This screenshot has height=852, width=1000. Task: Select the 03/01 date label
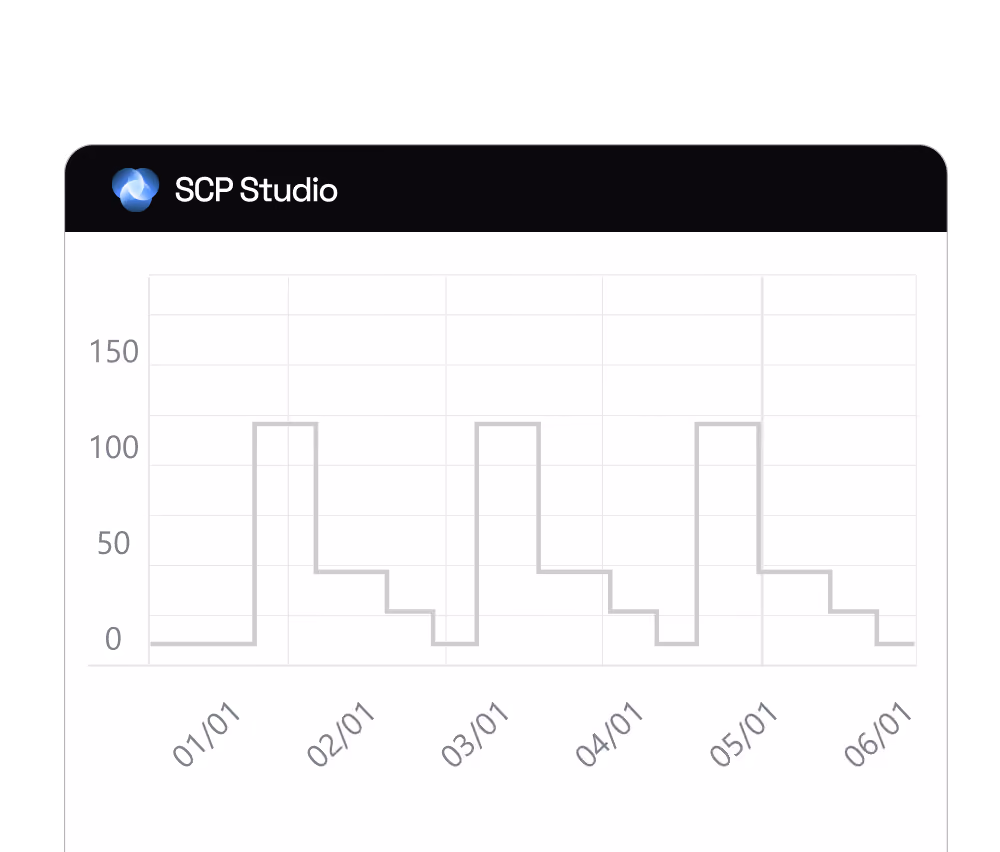474,733
